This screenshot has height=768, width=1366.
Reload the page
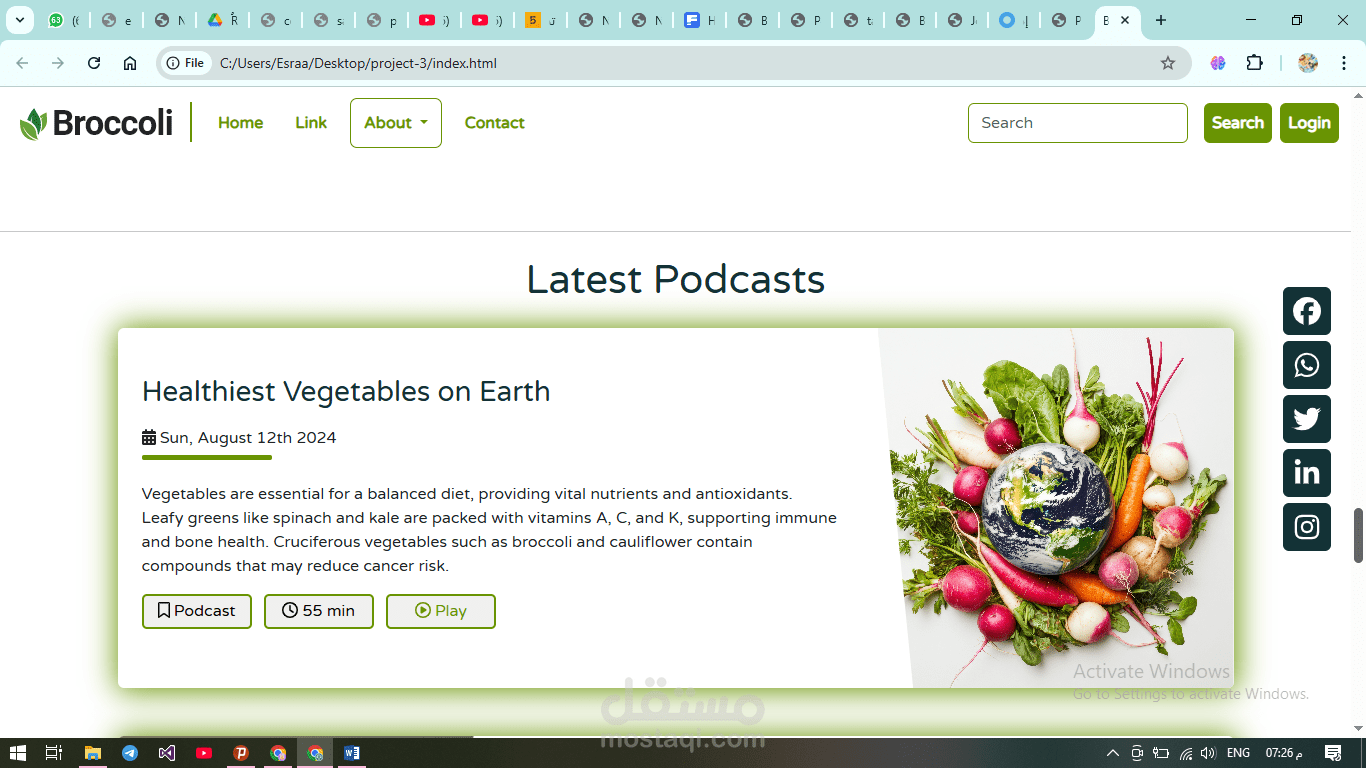tap(94, 63)
